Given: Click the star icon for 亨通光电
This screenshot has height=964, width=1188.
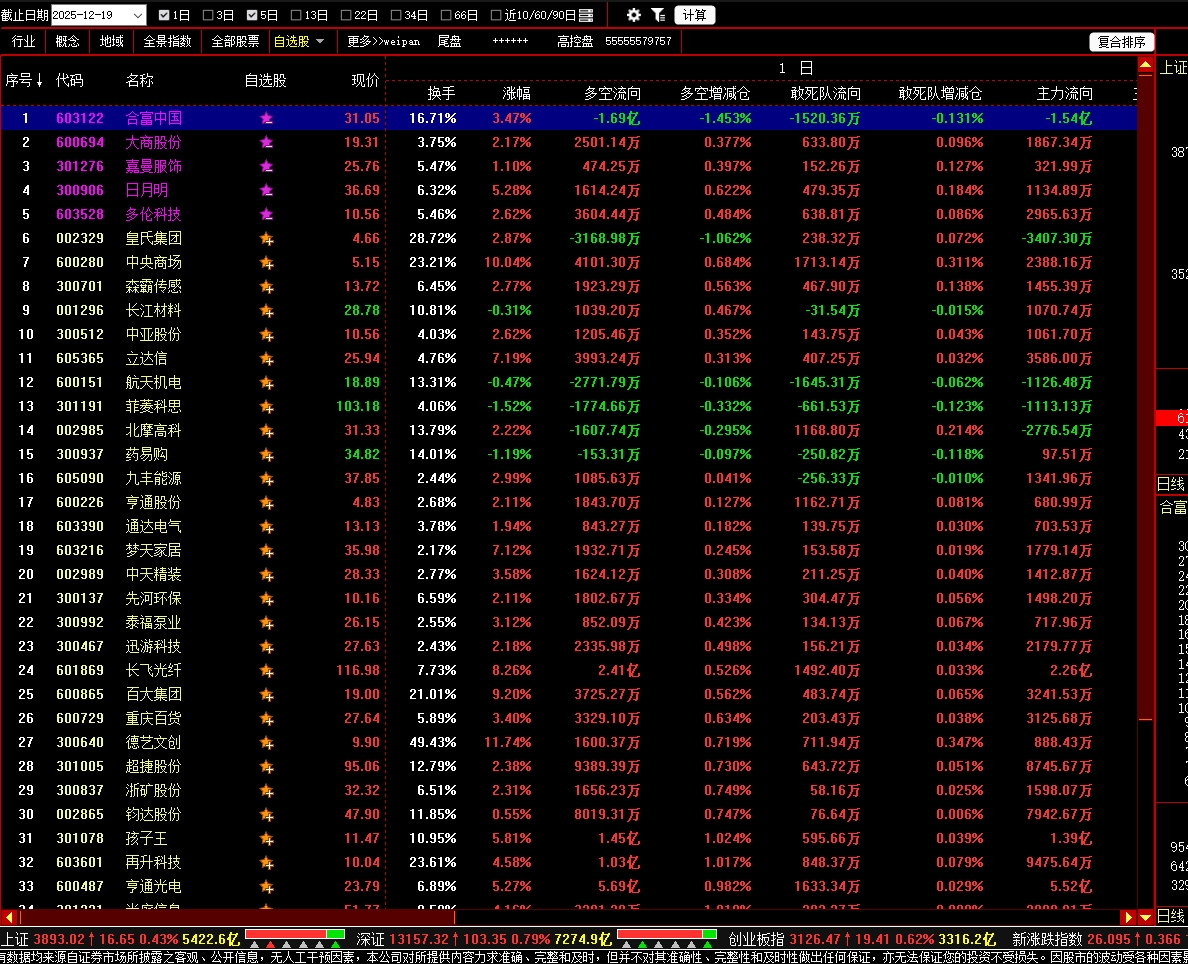Looking at the screenshot, I should point(266,887).
